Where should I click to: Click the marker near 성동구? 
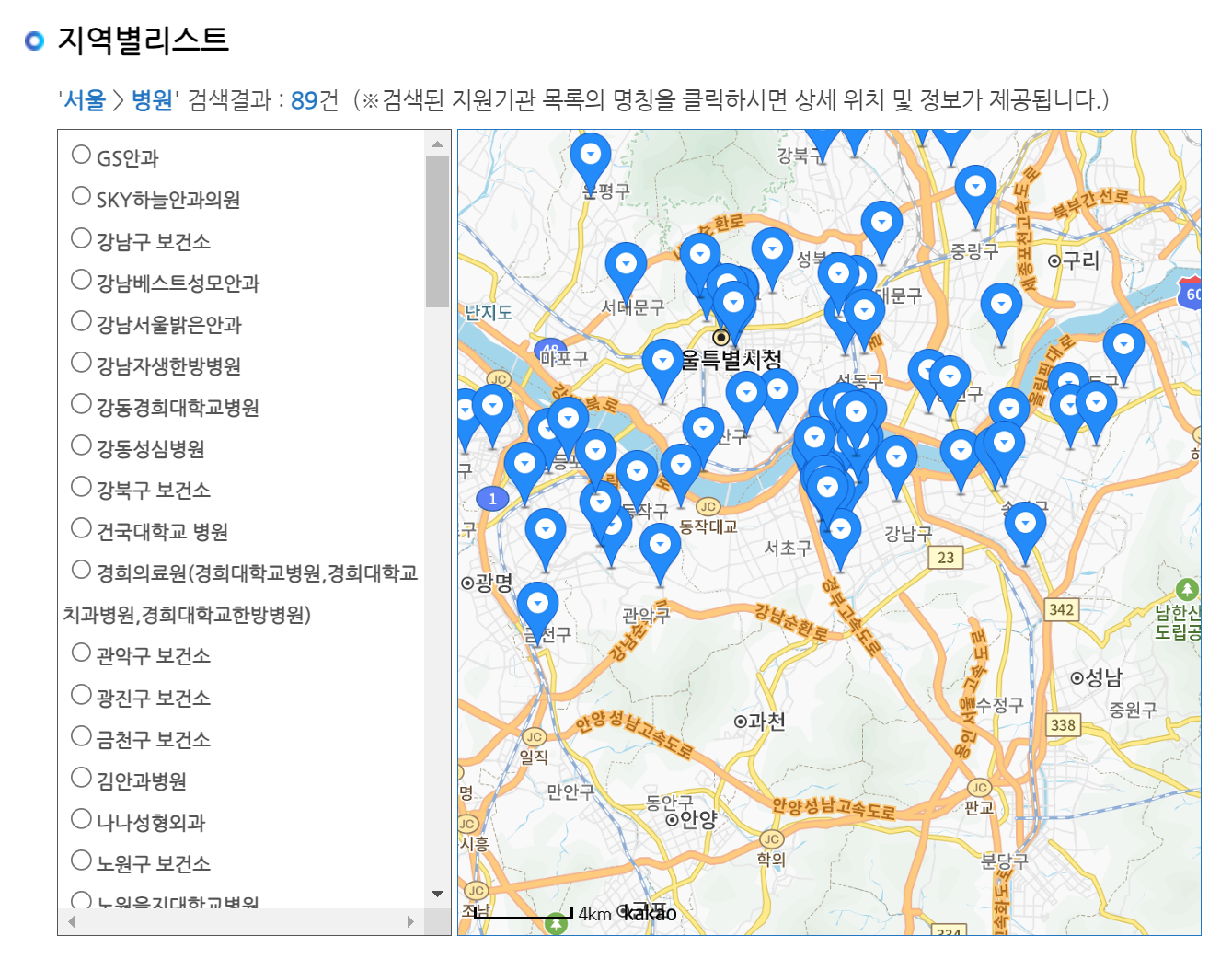[857, 411]
